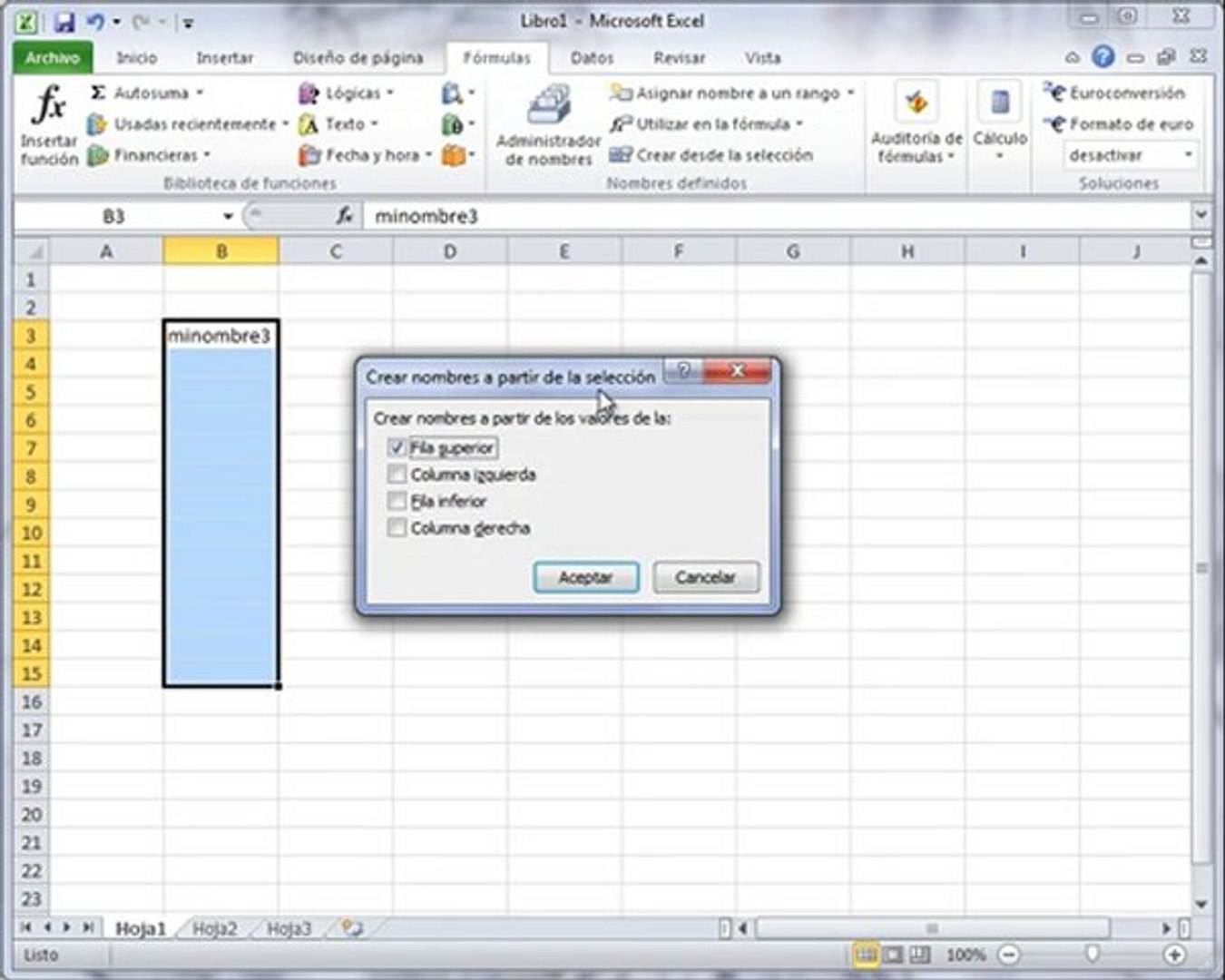Switch to the Insertar tab
The image size is (1225, 980).
(225, 57)
